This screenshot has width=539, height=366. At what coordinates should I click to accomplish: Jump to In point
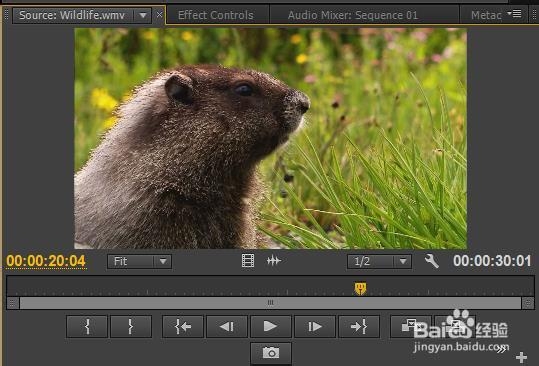pyautogui.click(x=183, y=326)
